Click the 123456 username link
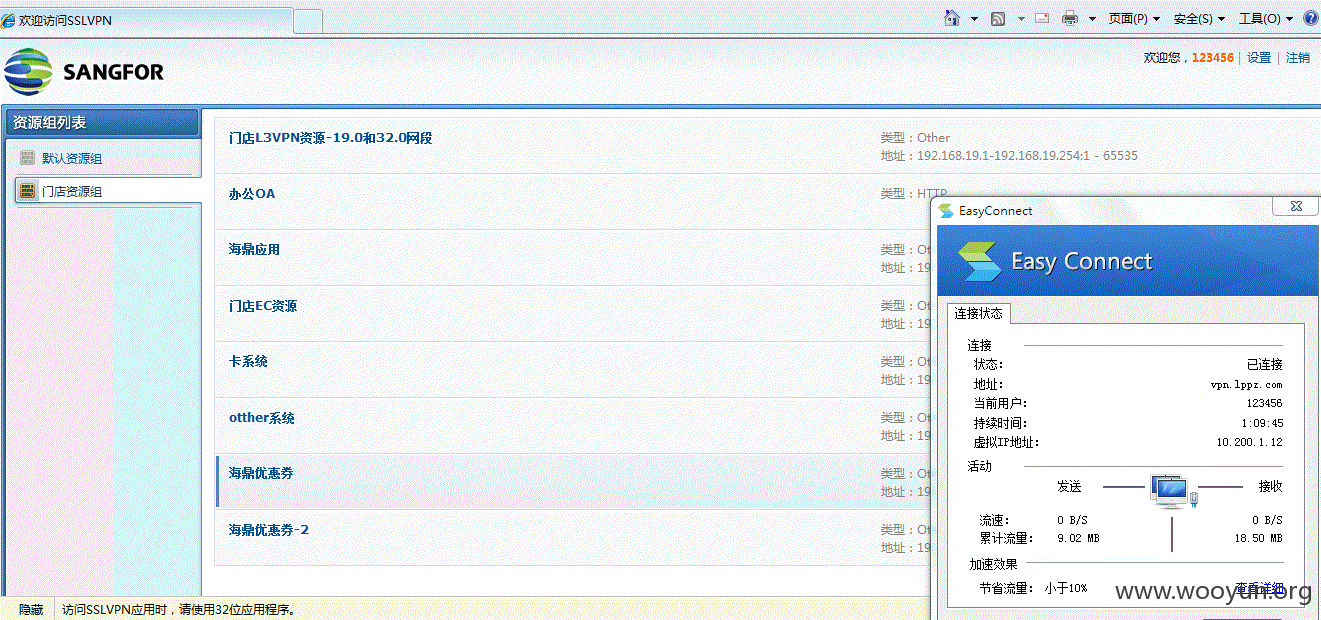Viewport: 1321px width, 620px height. (1212, 58)
